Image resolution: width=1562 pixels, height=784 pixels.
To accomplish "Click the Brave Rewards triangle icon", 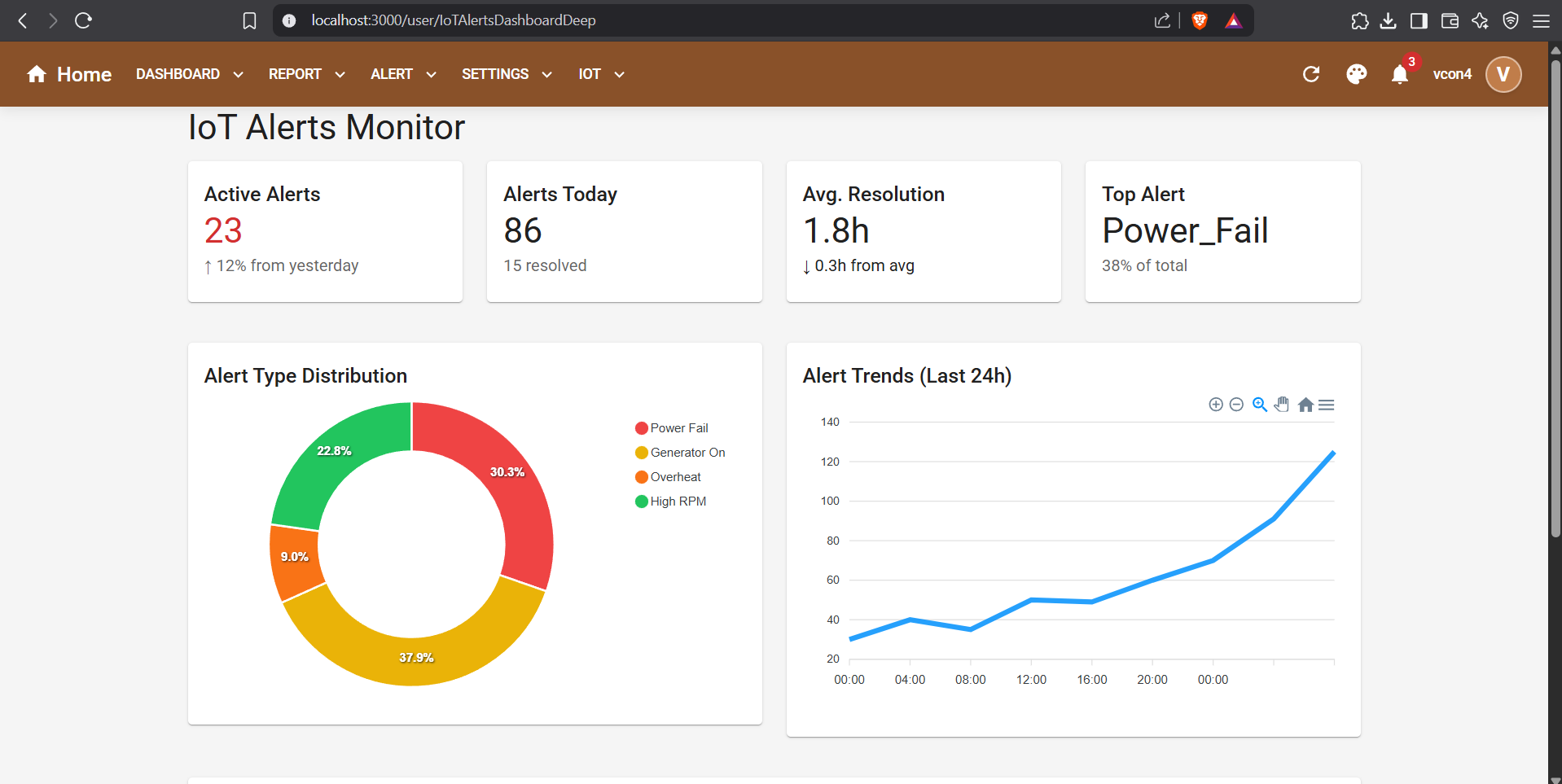I will pos(1234,20).
